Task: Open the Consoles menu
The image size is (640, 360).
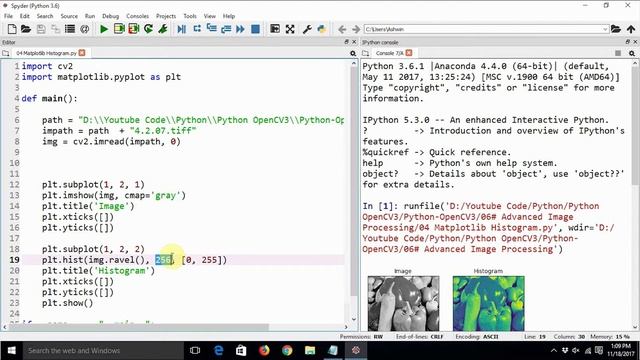Action: coord(138,16)
